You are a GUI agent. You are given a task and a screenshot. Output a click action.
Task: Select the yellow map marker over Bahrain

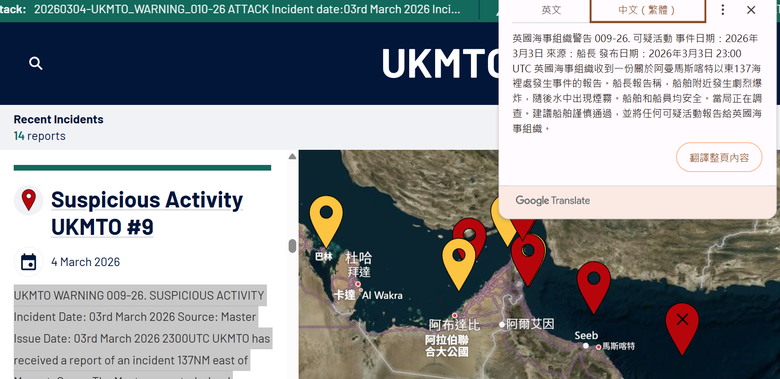point(326,221)
